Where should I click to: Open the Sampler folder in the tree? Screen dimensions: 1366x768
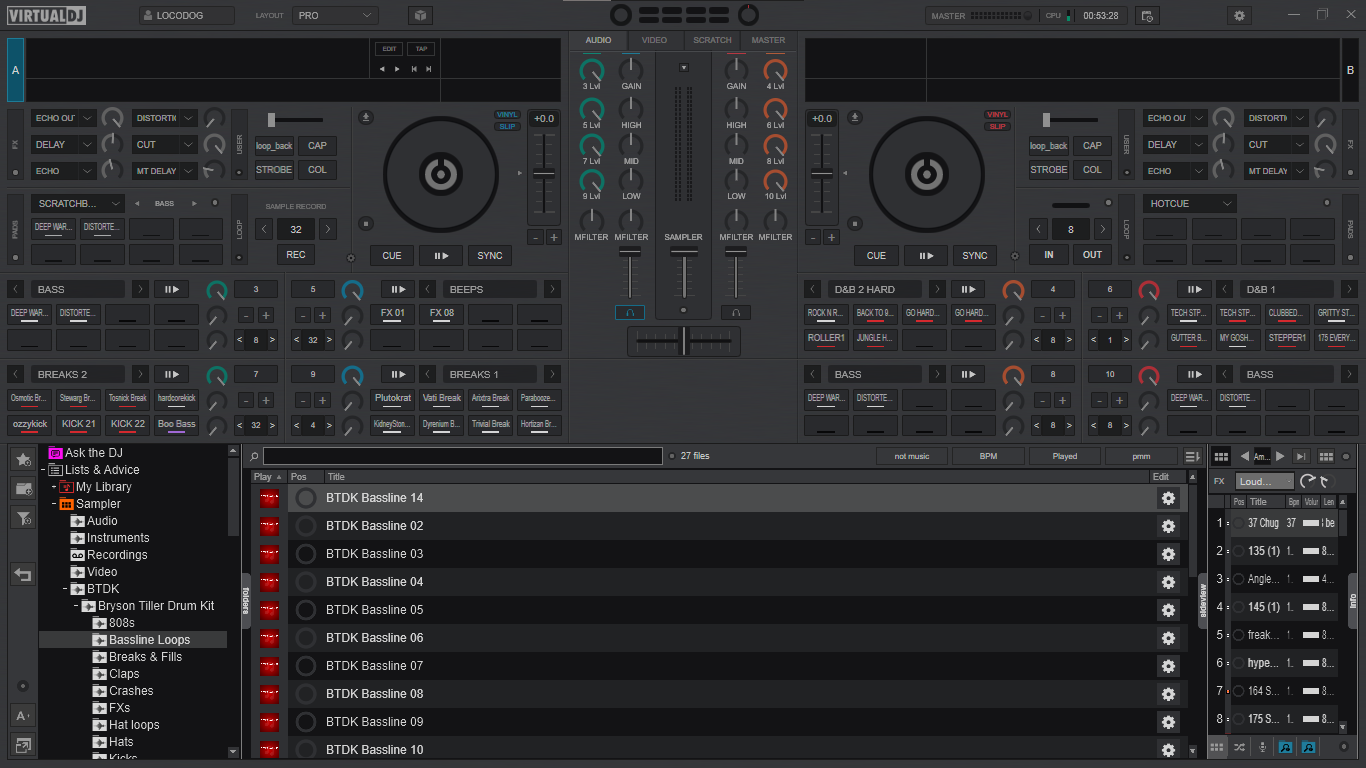98,504
